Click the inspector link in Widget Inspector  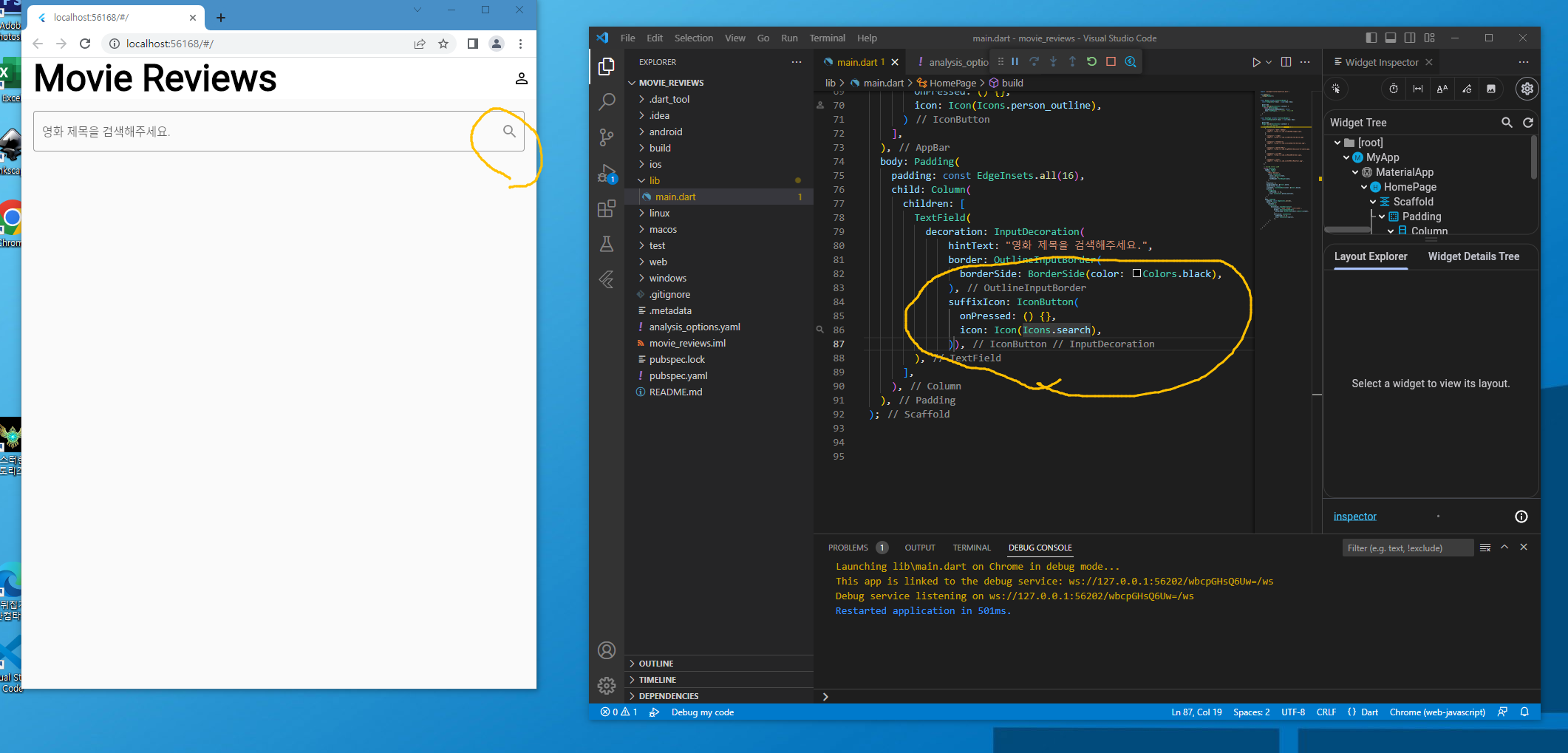[x=1355, y=517]
